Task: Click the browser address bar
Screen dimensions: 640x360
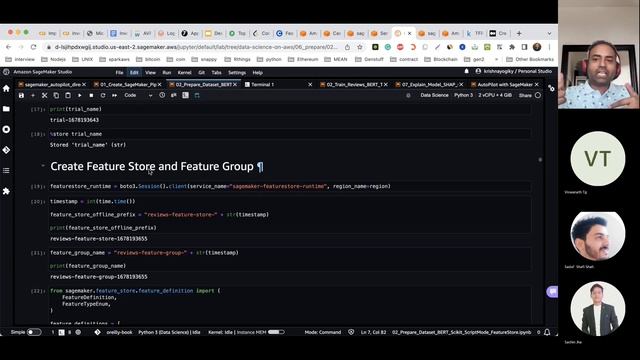Action: point(196,47)
